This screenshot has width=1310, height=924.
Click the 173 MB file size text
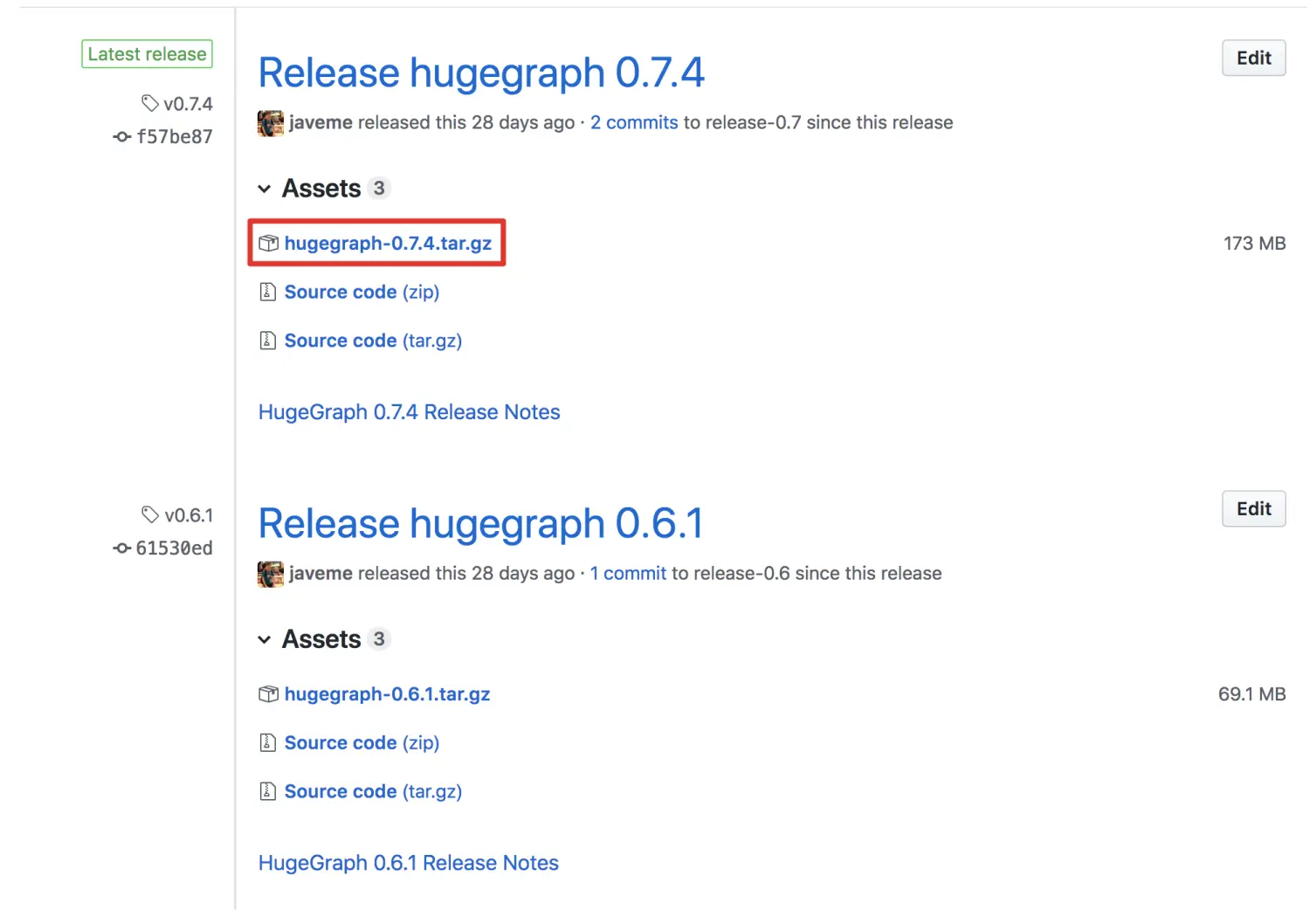tap(1254, 243)
